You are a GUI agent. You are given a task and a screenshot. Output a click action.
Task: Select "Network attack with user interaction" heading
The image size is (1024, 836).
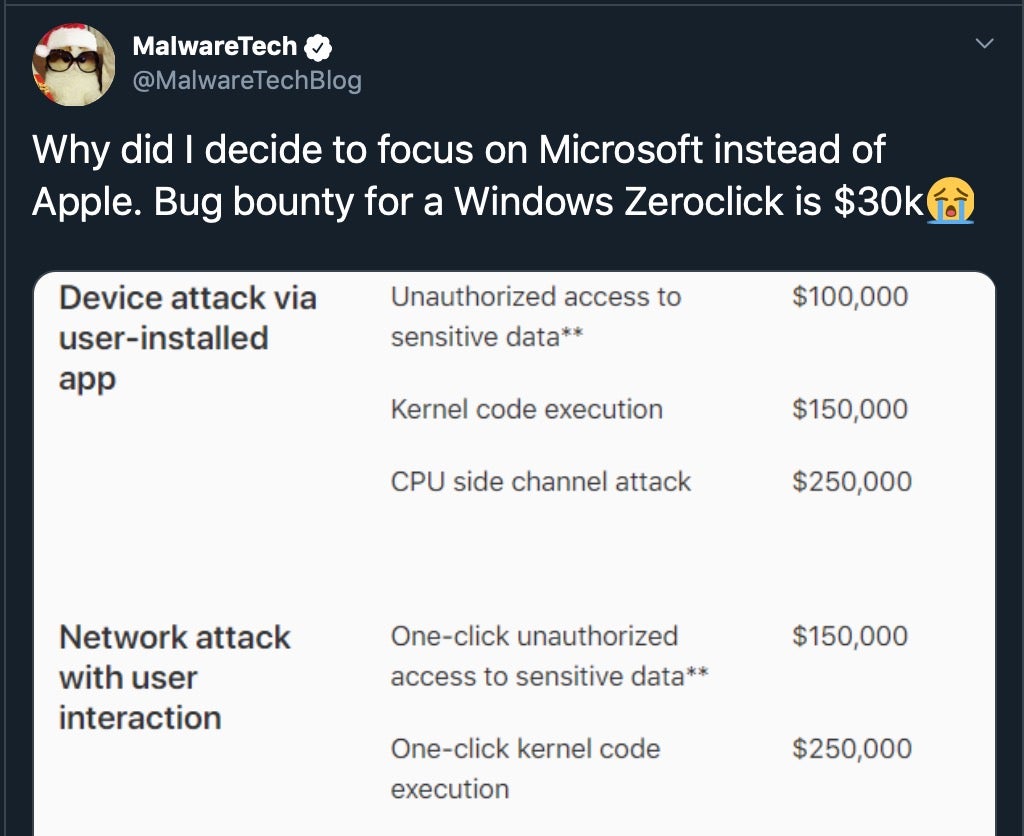(x=174, y=677)
